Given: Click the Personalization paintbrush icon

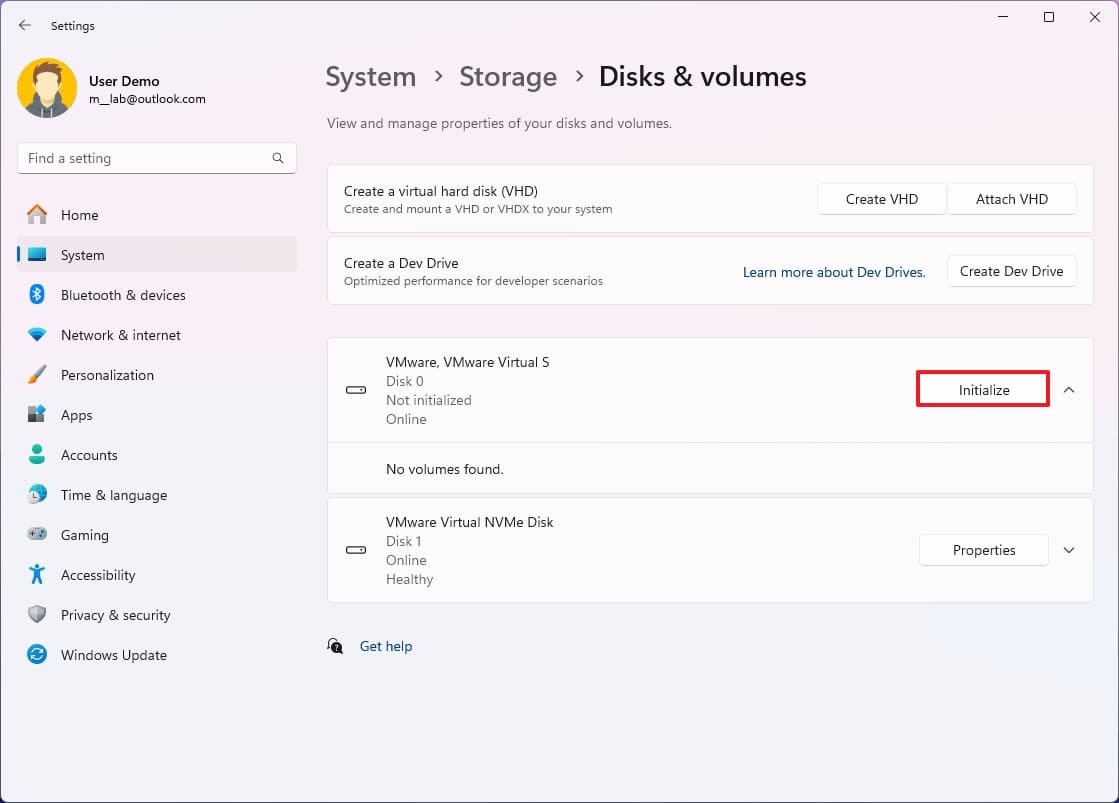Looking at the screenshot, I should pos(37,374).
